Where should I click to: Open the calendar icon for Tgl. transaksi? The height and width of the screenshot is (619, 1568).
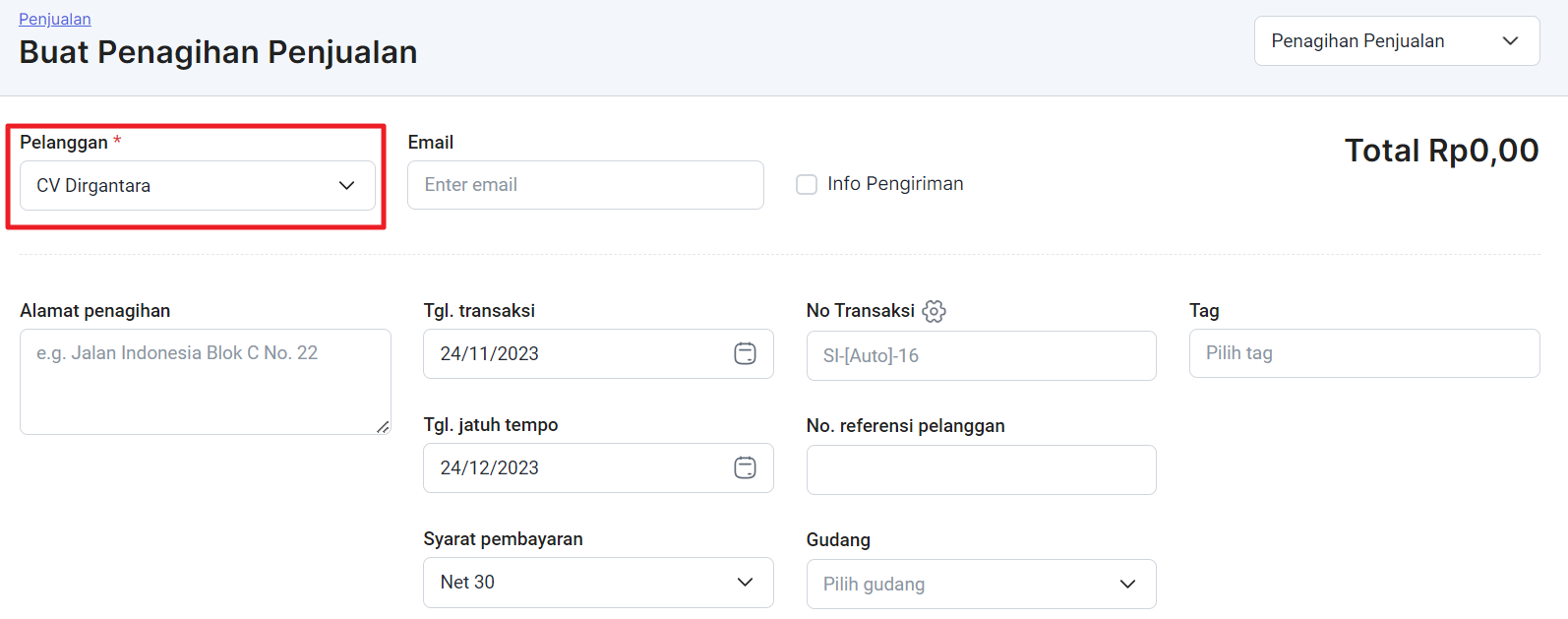pyautogui.click(x=745, y=353)
